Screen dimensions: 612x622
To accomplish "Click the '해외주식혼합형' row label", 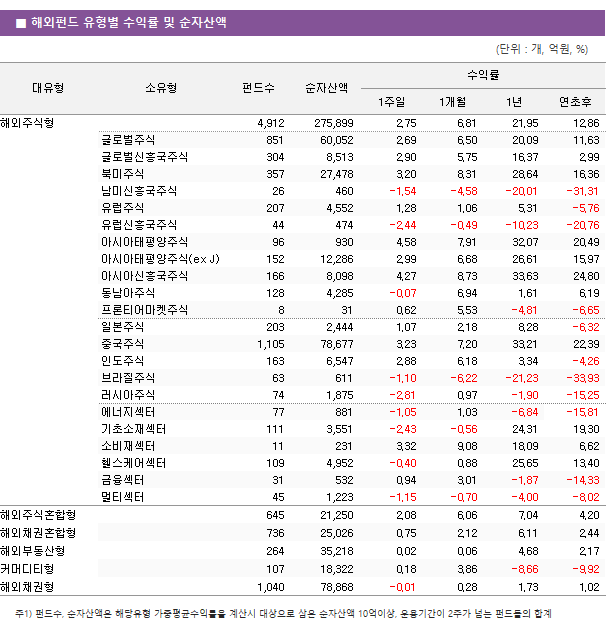I will (x=38, y=515).
